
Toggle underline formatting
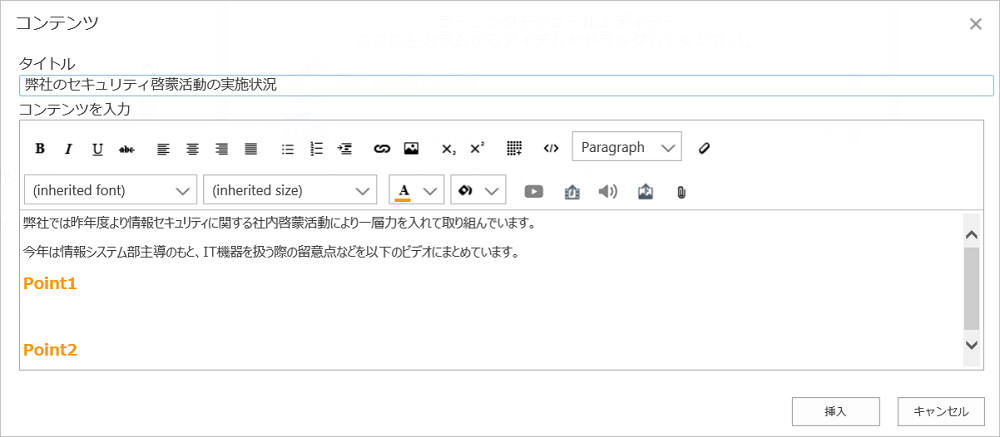coord(97,148)
